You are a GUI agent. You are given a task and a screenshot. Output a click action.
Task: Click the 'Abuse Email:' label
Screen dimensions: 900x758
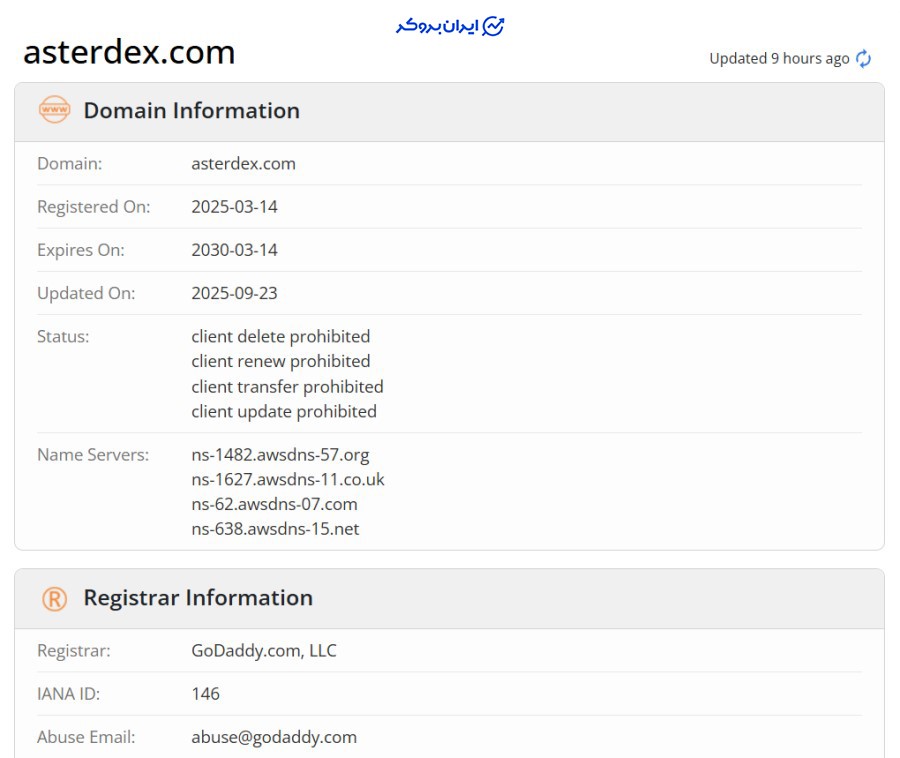(x=86, y=737)
